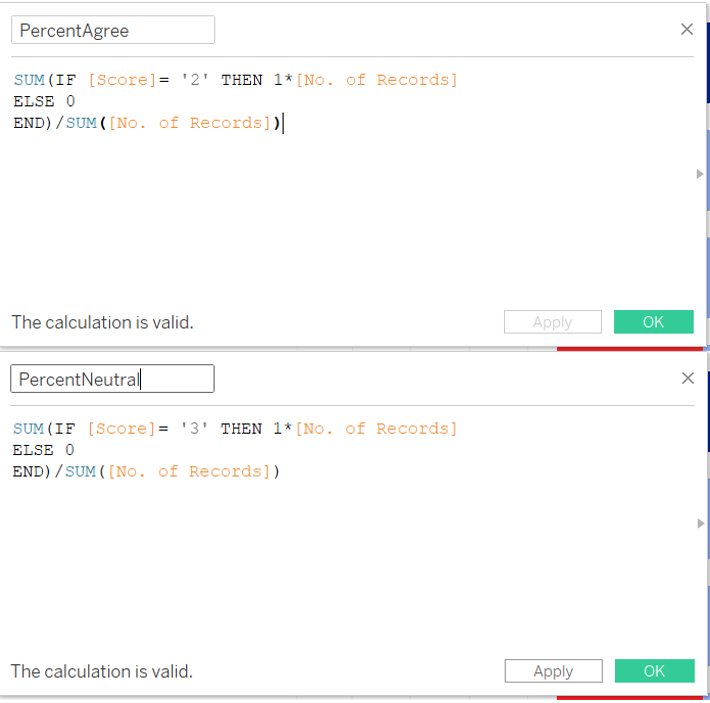The image size is (710, 703).
Task: Click the '3' value in PercentNeutral formula
Action: 189,429
